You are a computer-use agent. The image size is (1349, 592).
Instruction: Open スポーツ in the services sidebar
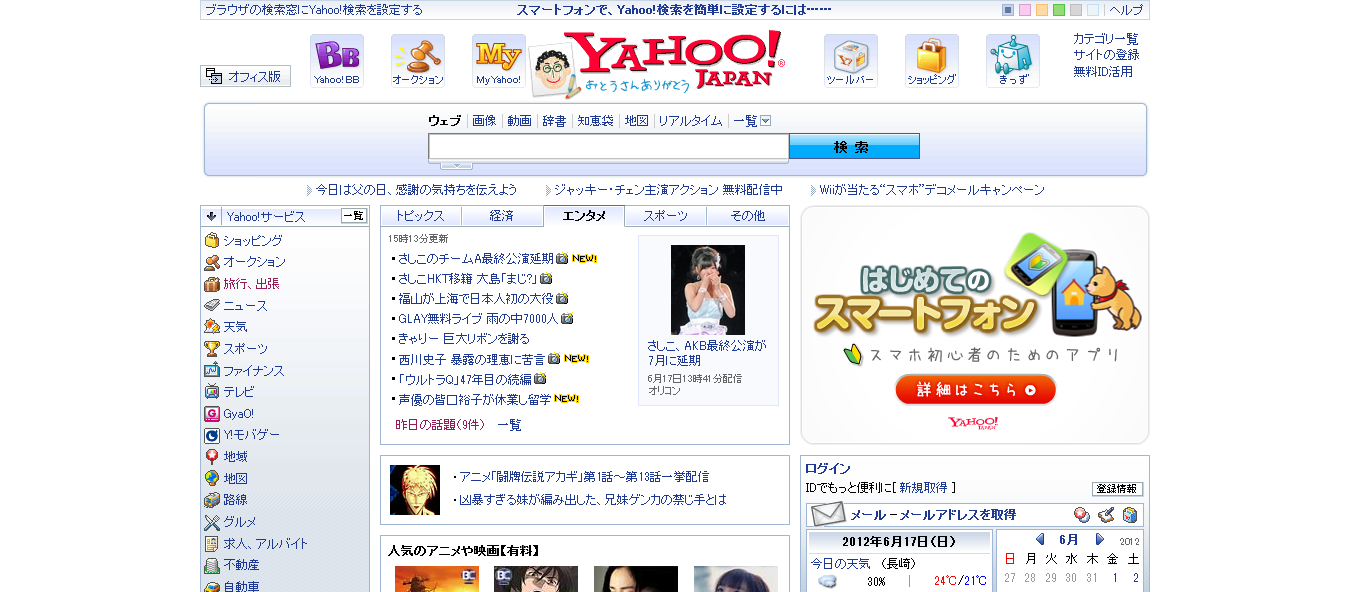[x=245, y=349]
